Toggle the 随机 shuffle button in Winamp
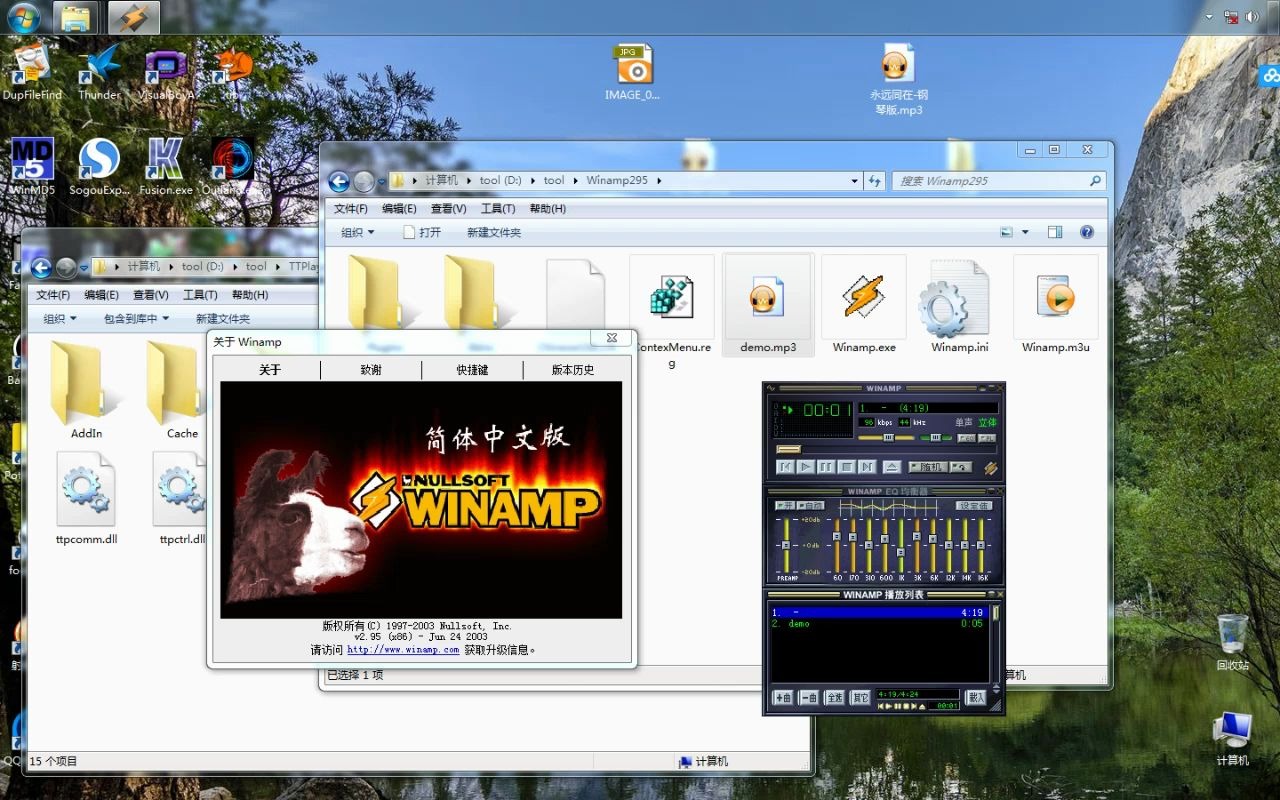Screen dimensions: 1280x800 click(x=928, y=467)
